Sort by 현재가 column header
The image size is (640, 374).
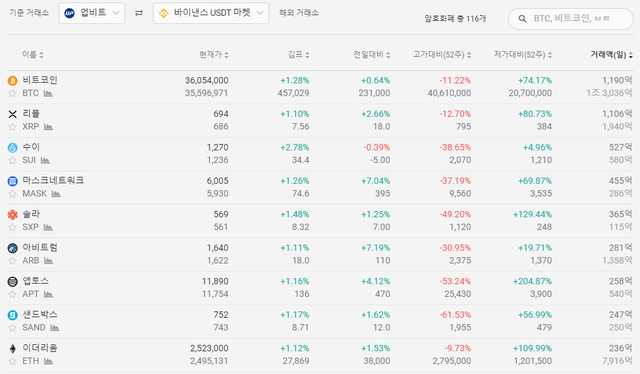coord(214,55)
